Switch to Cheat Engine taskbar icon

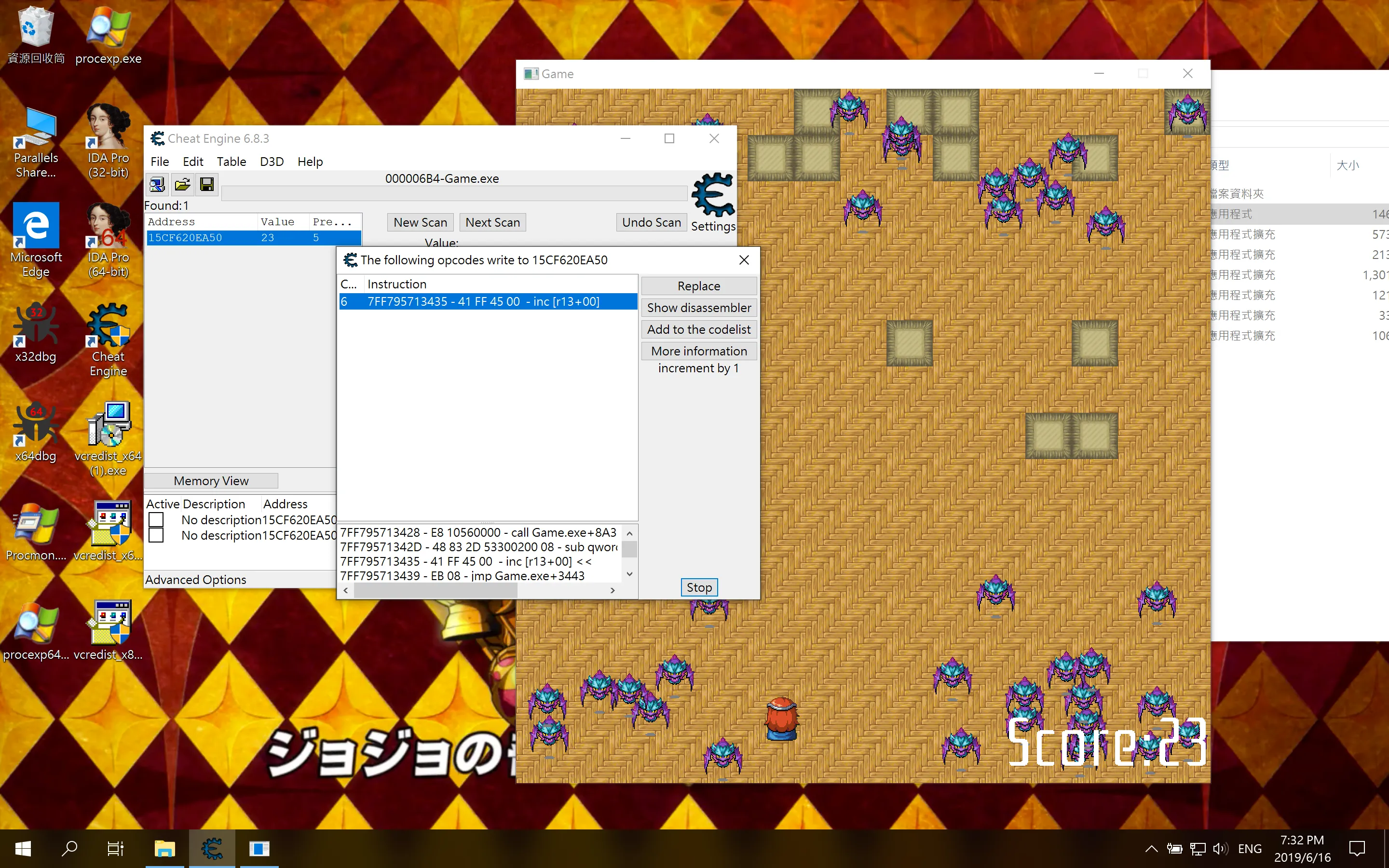coord(212,849)
